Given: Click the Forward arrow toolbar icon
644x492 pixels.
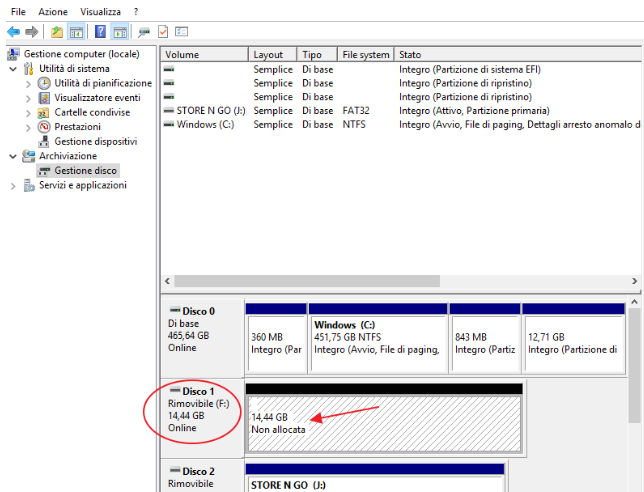Looking at the screenshot, I should [32, 32].
